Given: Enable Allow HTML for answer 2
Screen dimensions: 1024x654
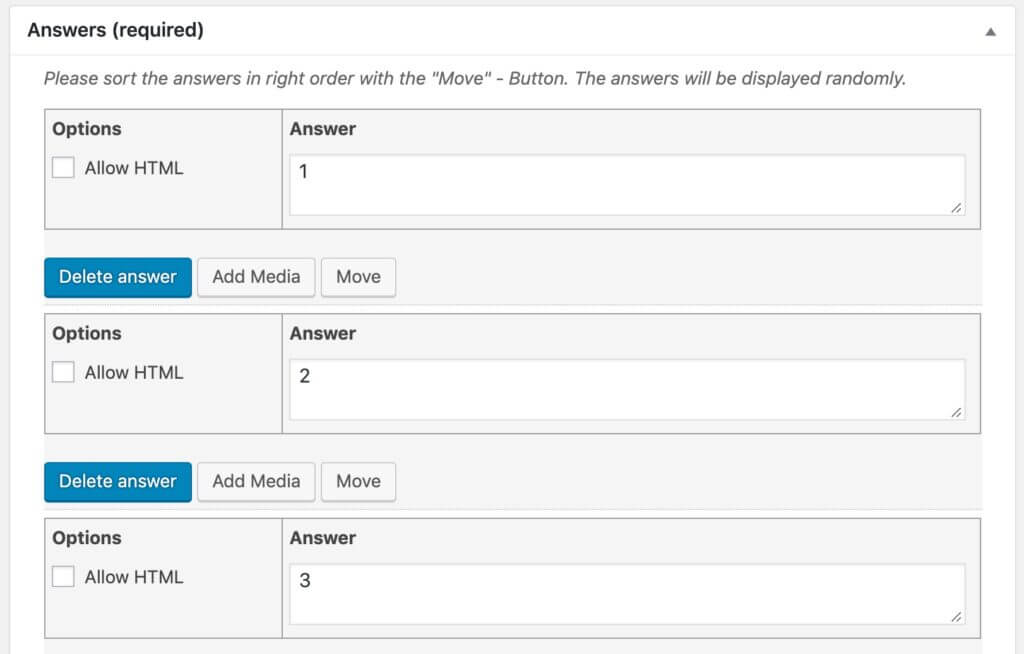Looking at the screenshot, I should (64, 372).
